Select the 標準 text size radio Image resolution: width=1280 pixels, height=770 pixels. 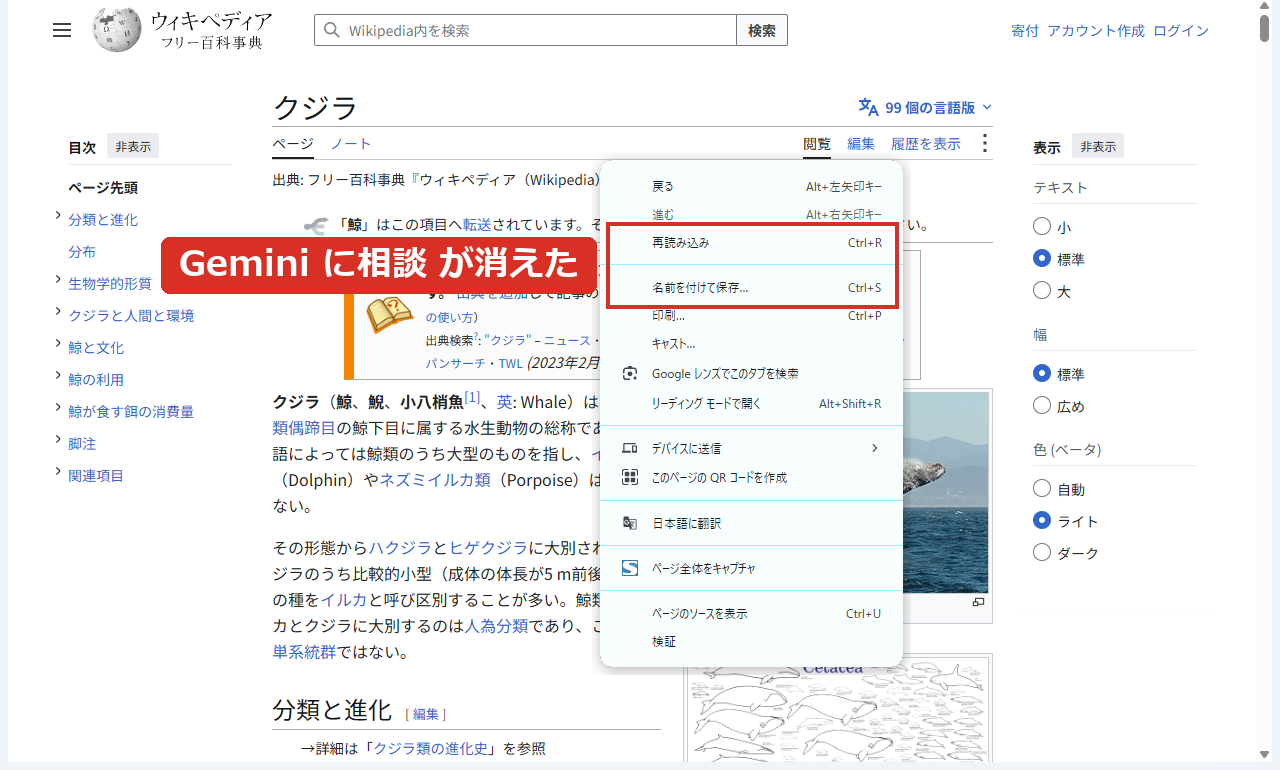1042,259
